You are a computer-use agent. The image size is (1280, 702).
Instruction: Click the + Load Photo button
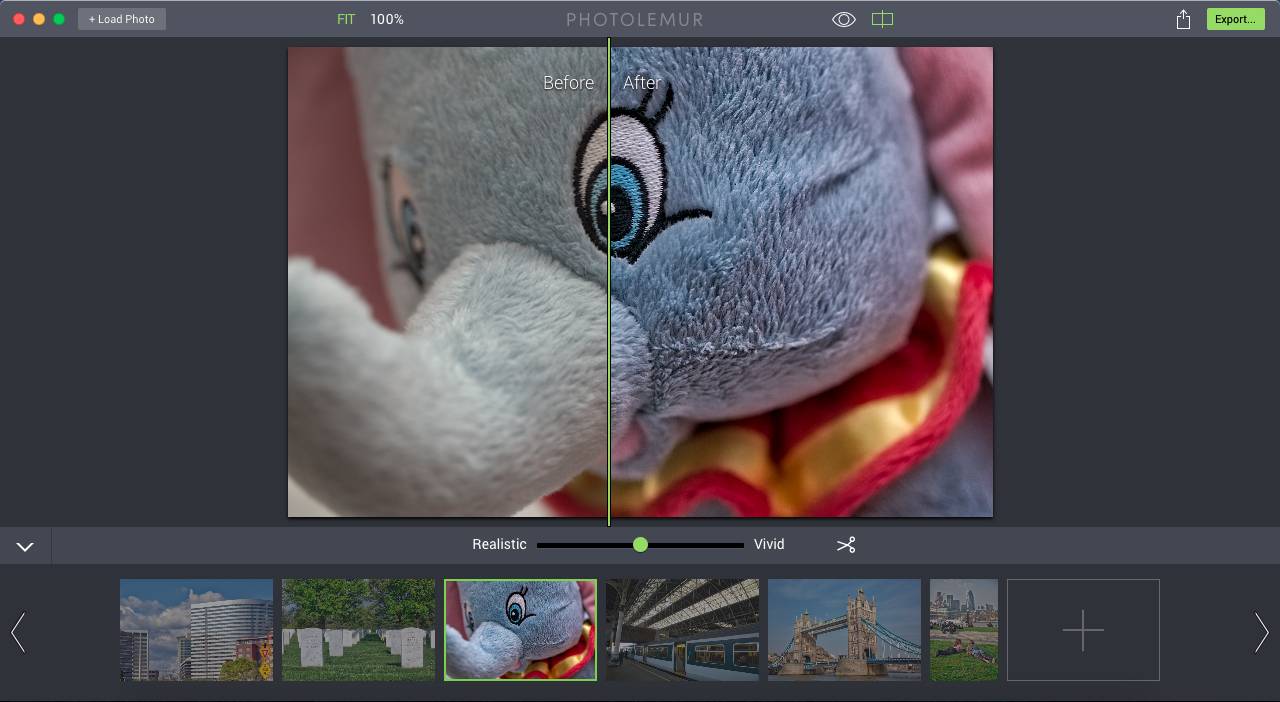pyautogui.click(x=122, y=19)
